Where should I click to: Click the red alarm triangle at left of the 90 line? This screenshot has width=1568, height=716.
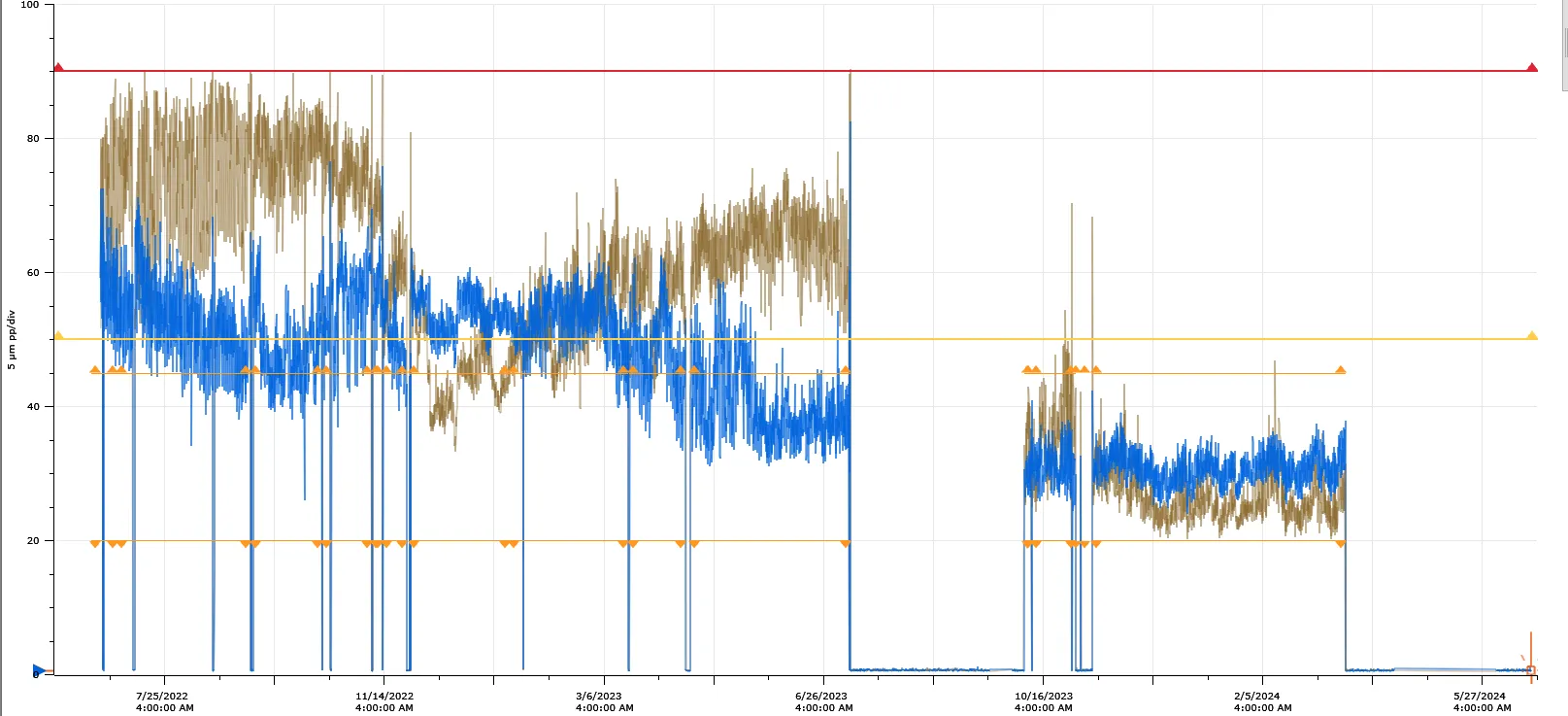tap(58, 68)
